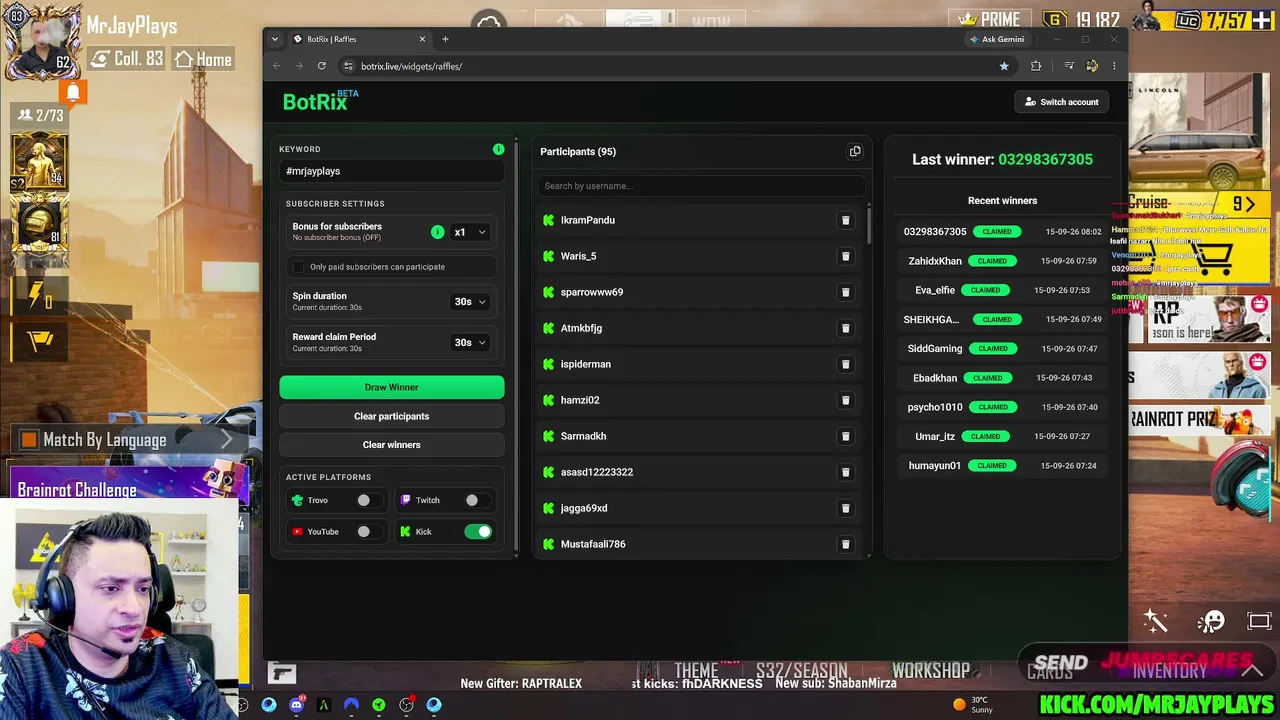This screenshot has height=720, width=1280.
Task: Disable the Kick platform switch
Action: (x=478, y=532)
